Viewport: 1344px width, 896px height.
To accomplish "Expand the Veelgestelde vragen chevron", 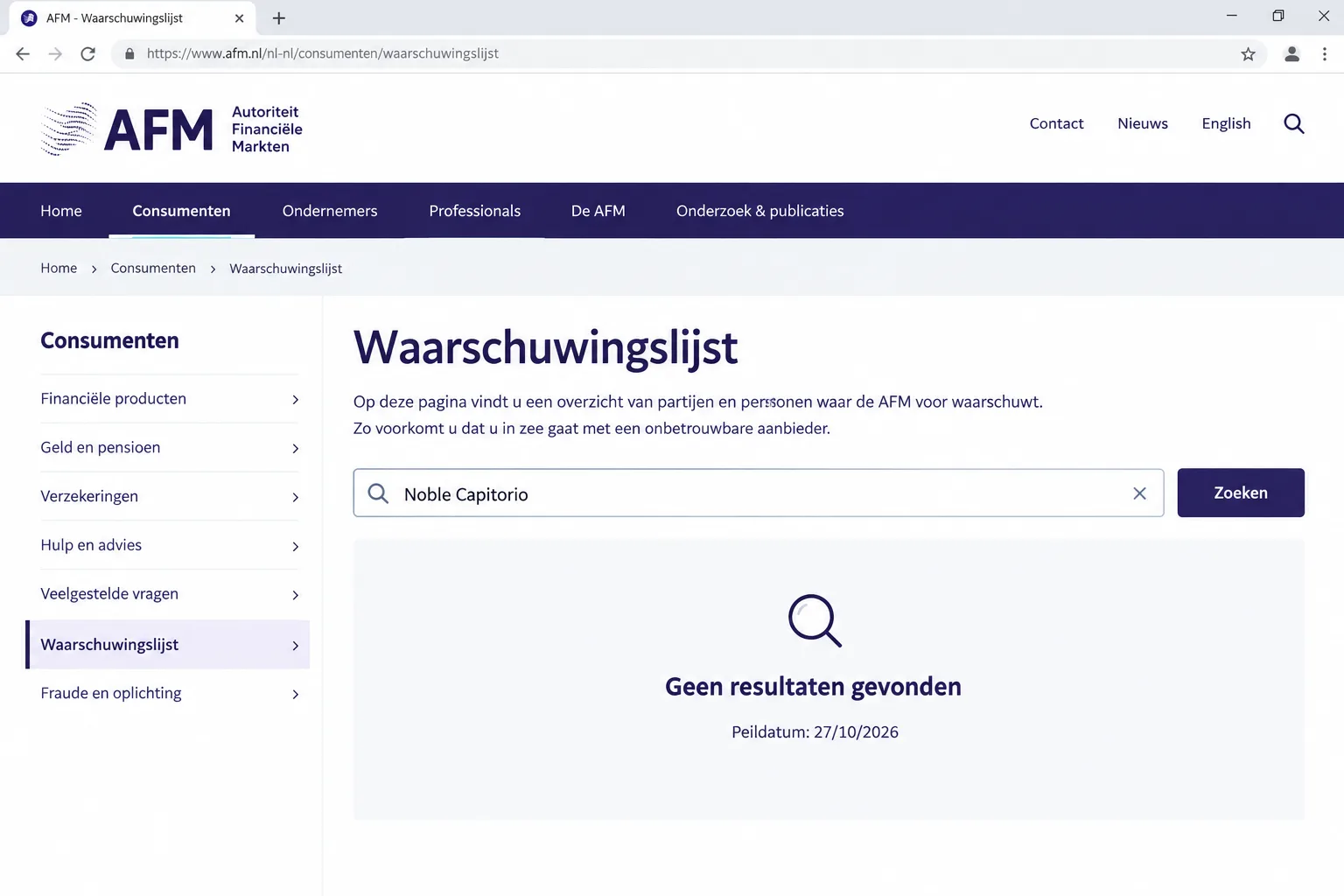I will [x=295, y=596].
